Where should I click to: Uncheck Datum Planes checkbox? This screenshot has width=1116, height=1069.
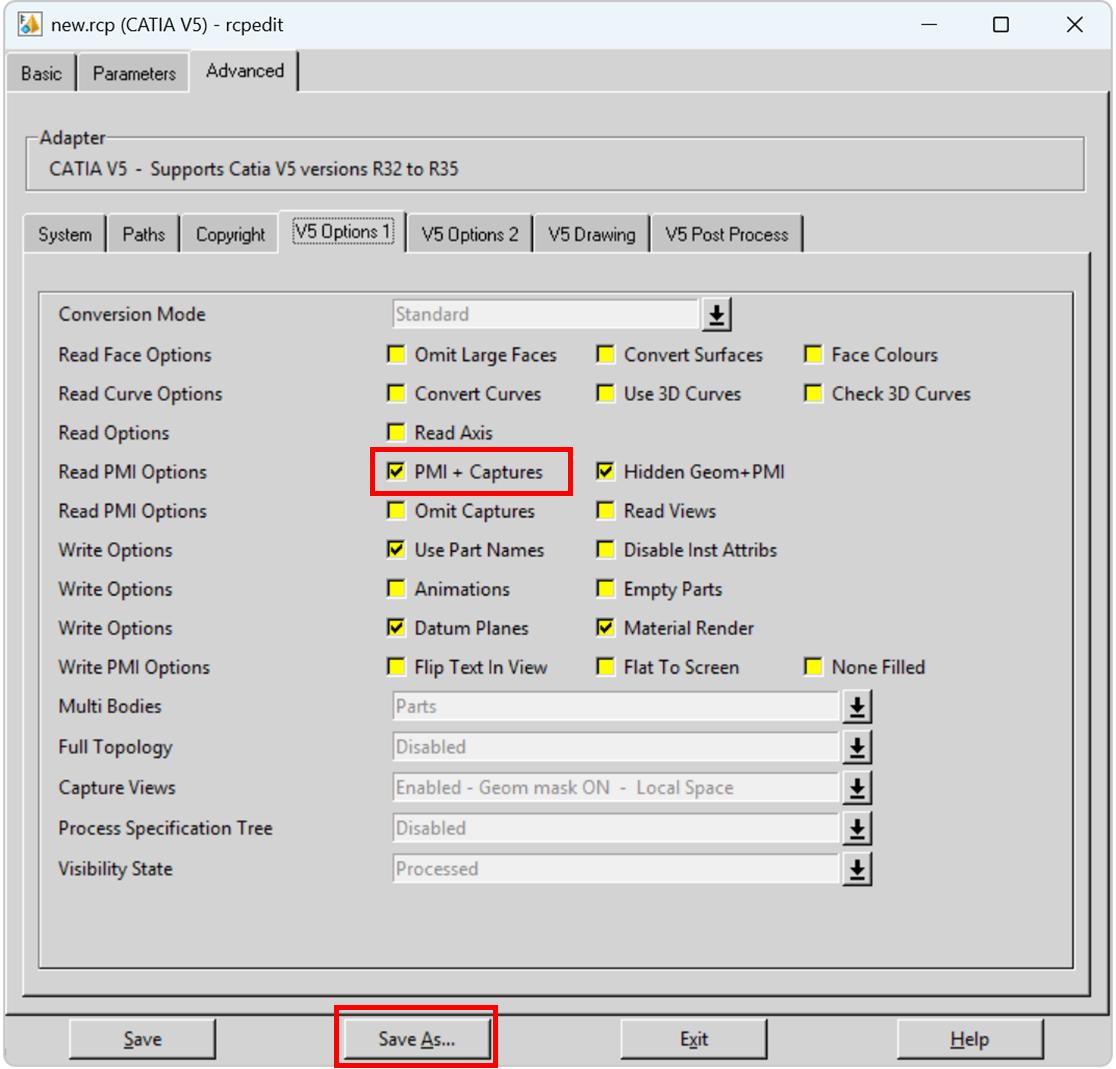pos(396,628)
